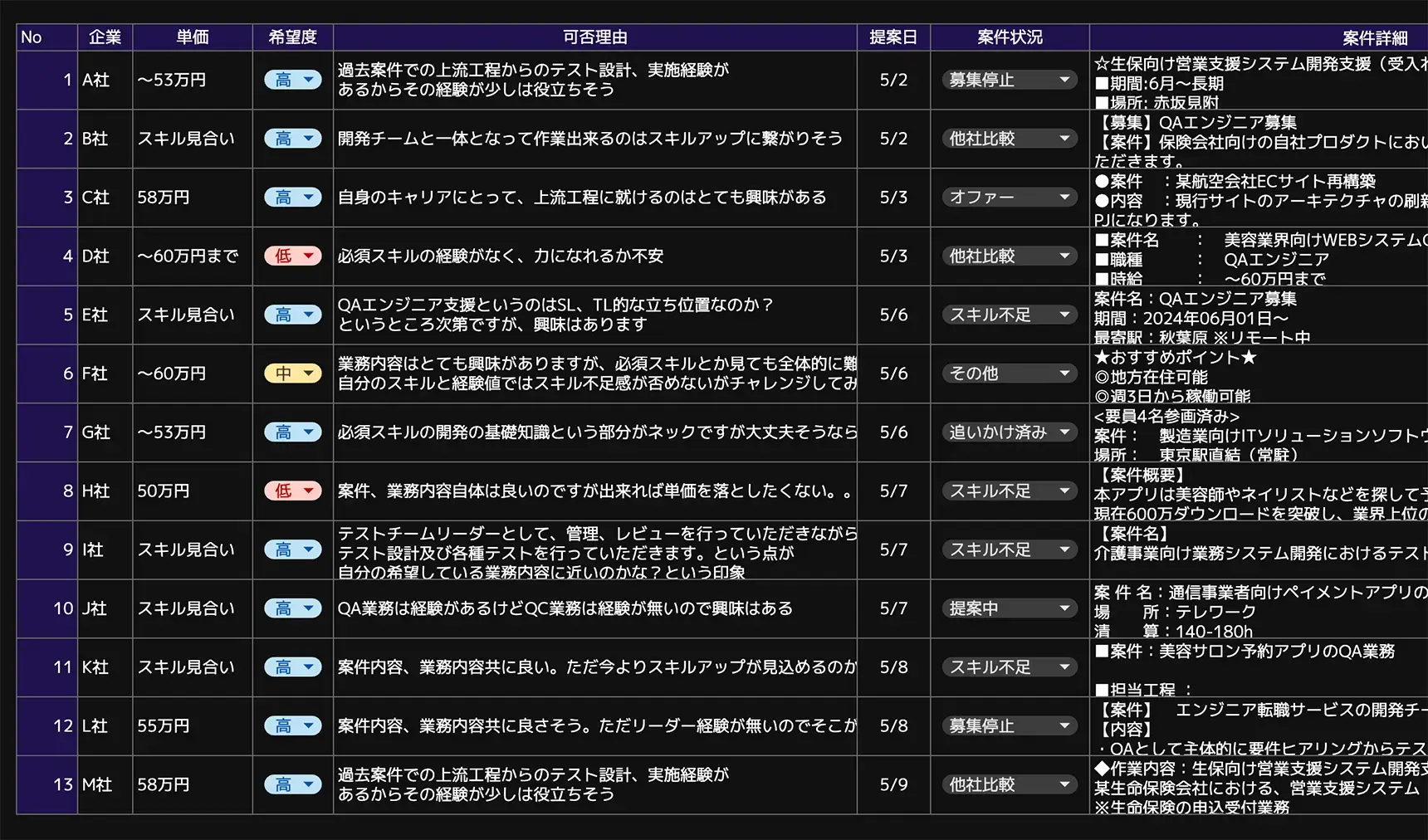Select the 〜60万円 price cell for F社
This screenshot has height=840, width=1428.
click(x=193, y=374)
